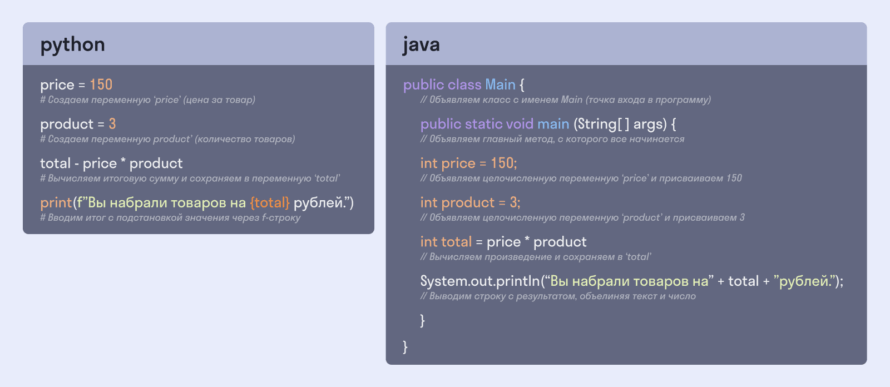Select the orange 150 value in python

point(101,85)
